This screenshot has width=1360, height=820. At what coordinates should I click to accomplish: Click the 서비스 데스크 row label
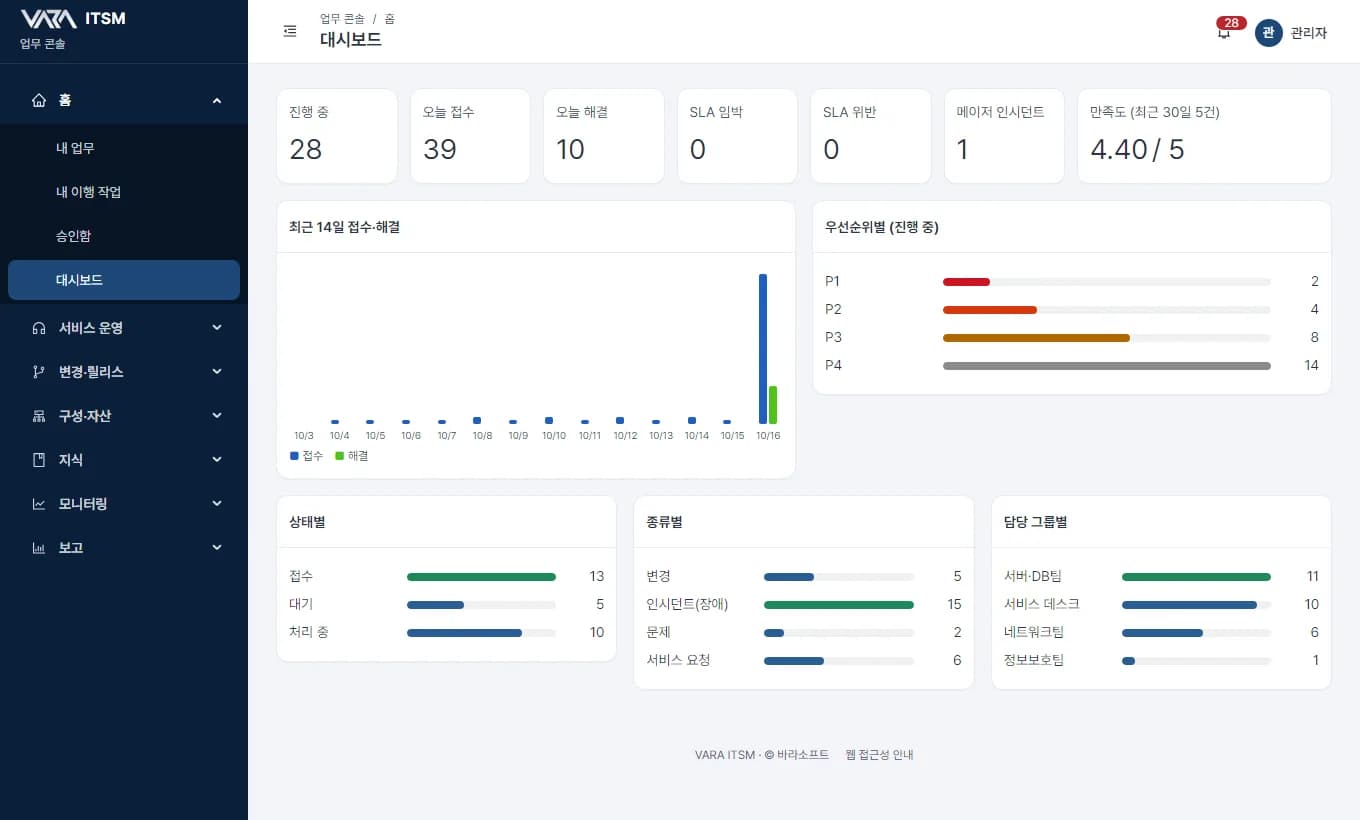(x=1042, y=604)
